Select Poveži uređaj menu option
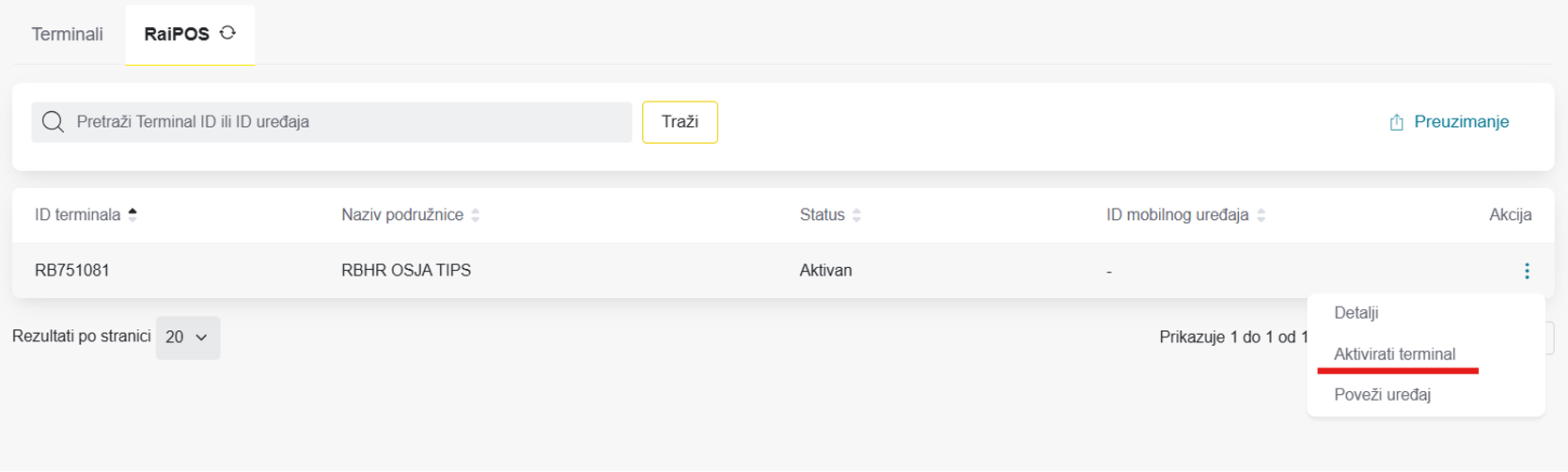The image size is (1568, 472). coord(1383,395)
